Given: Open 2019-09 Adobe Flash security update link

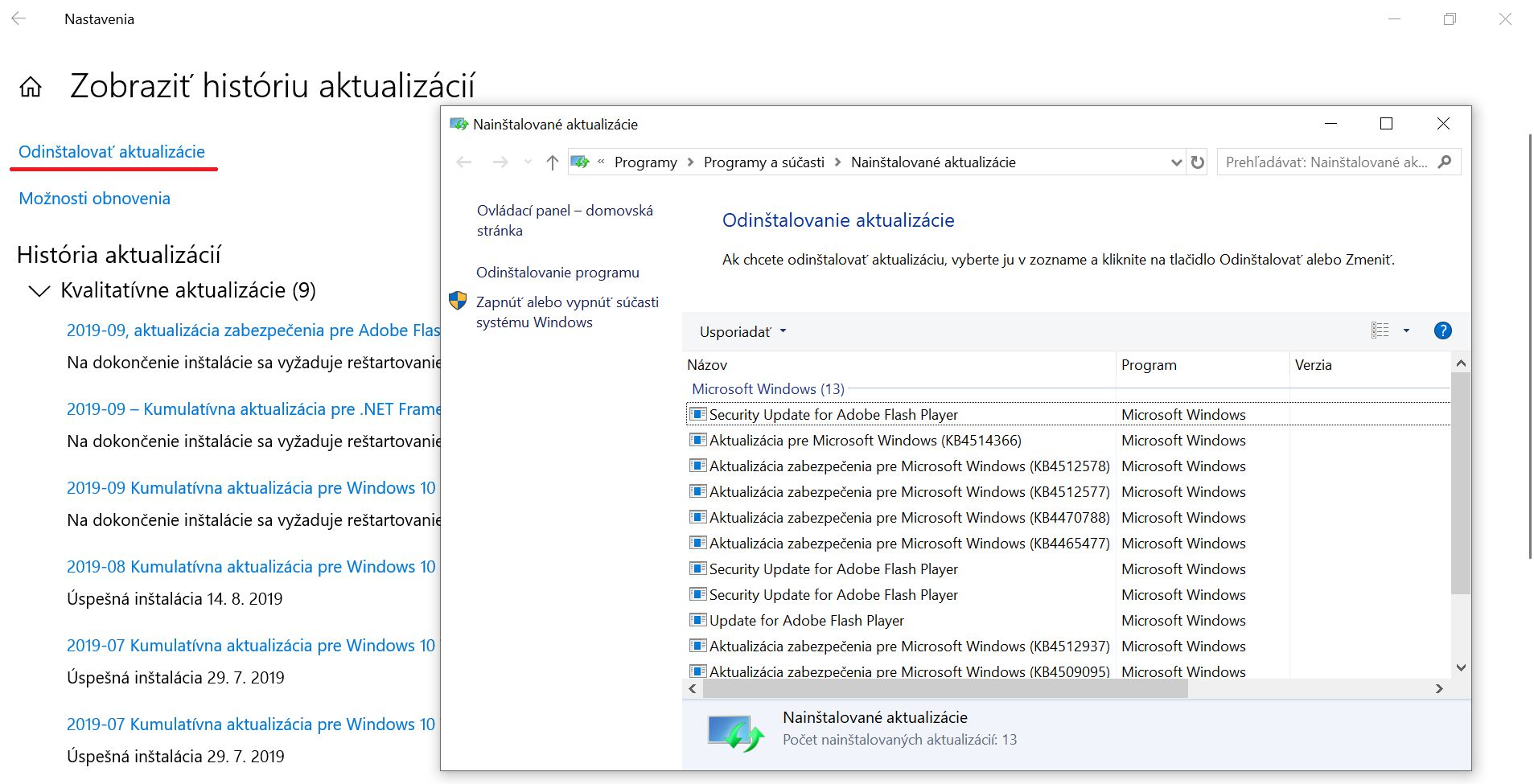Looking at the screenshot, I should (x=253, y=330).
